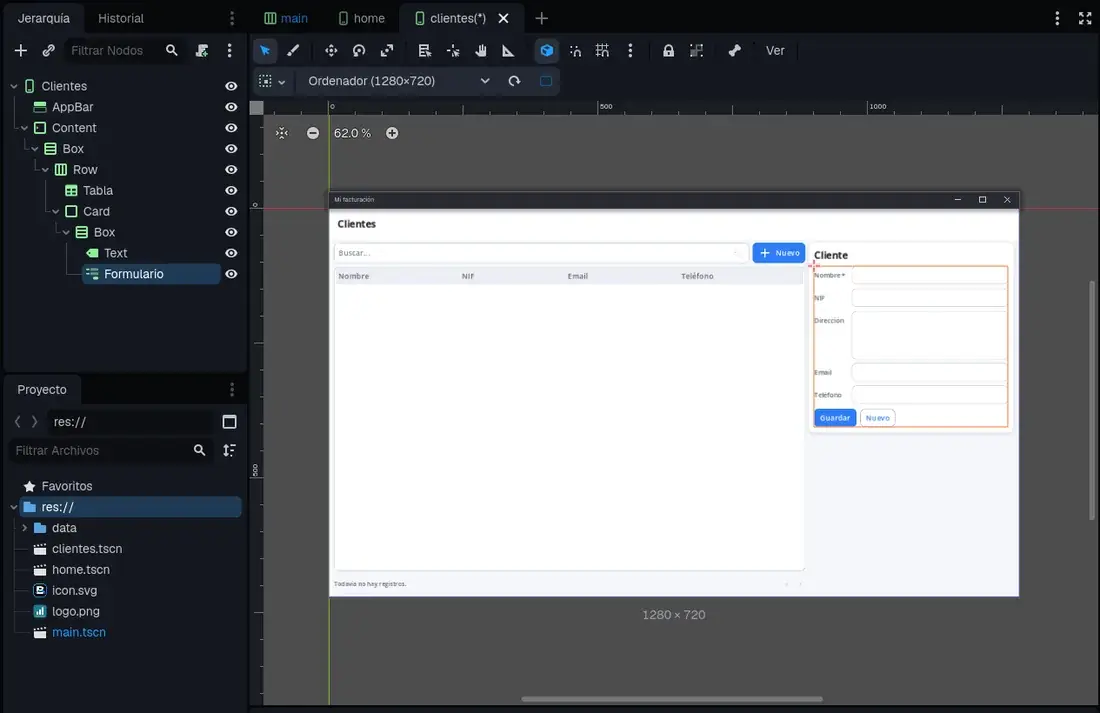Center the view with the zoom reset icon
The height and width of the screenshot is (713, 1100).
(282, 133)
